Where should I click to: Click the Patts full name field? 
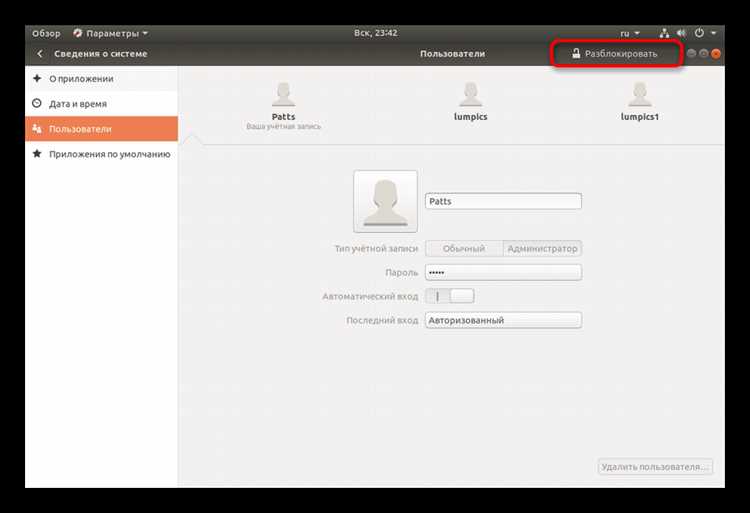[503, 201]
